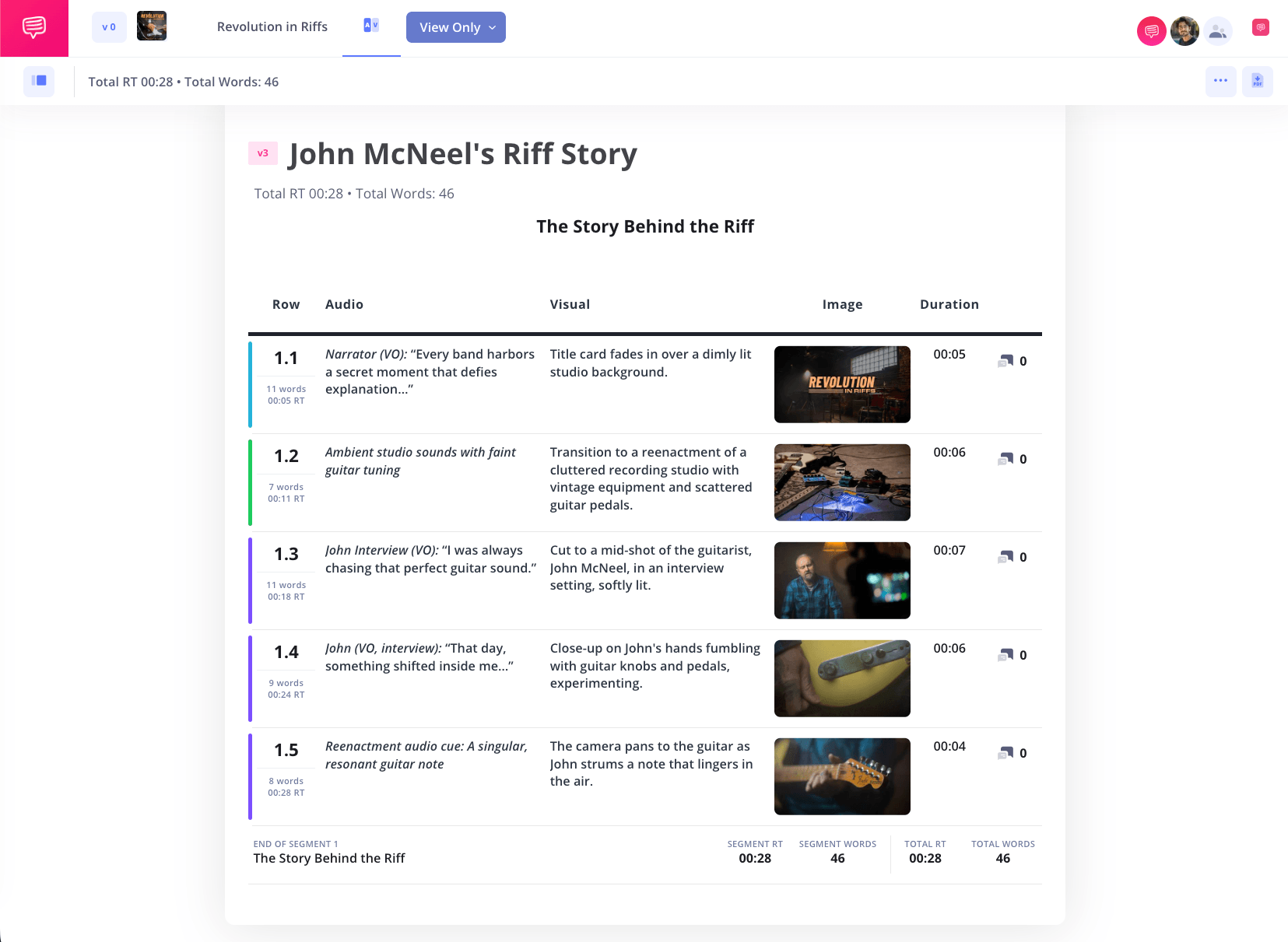Click the Revolution in Riffs project title

272,27
